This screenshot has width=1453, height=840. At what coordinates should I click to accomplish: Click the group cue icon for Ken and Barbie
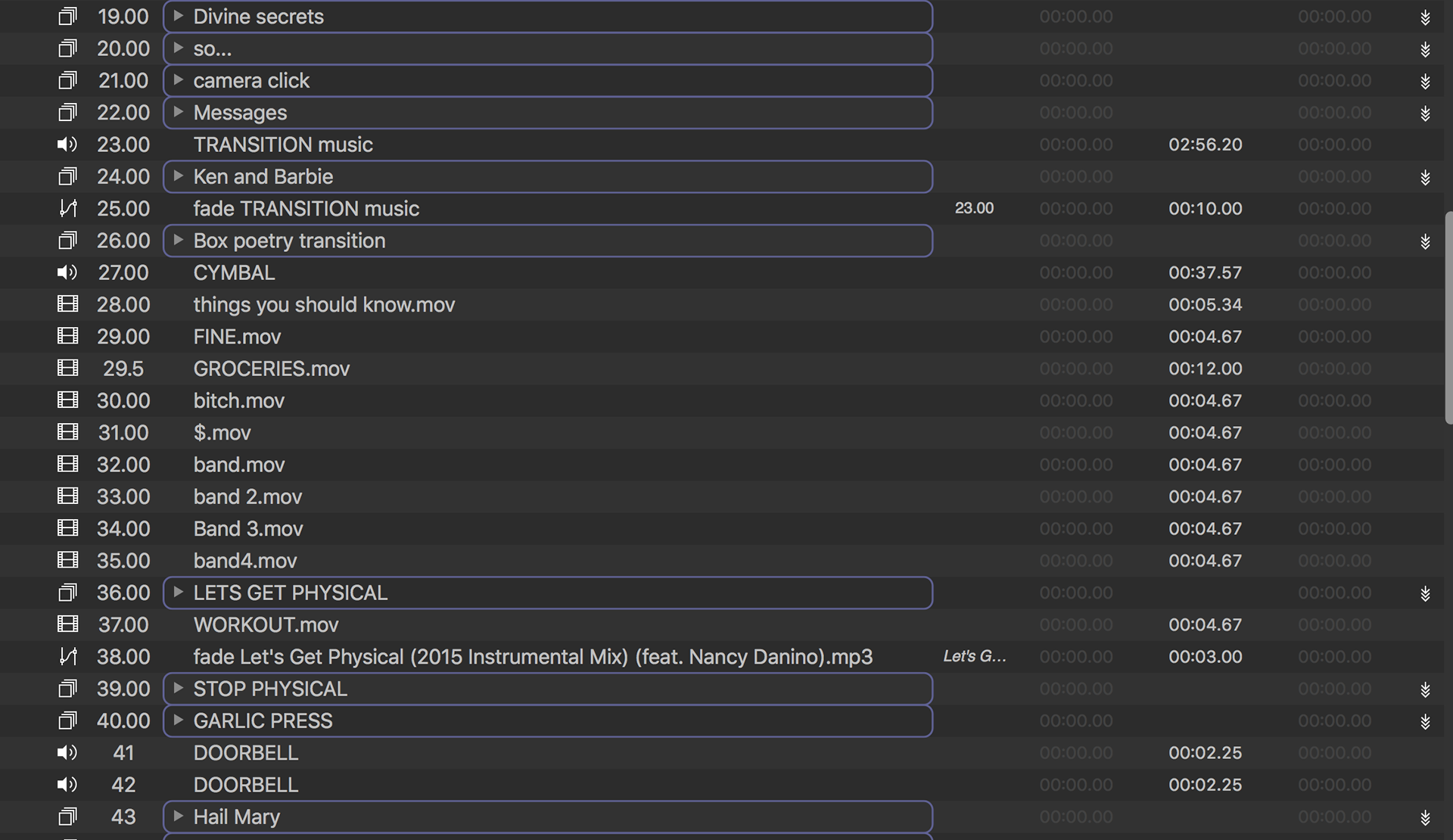click(x=67, y=176)
